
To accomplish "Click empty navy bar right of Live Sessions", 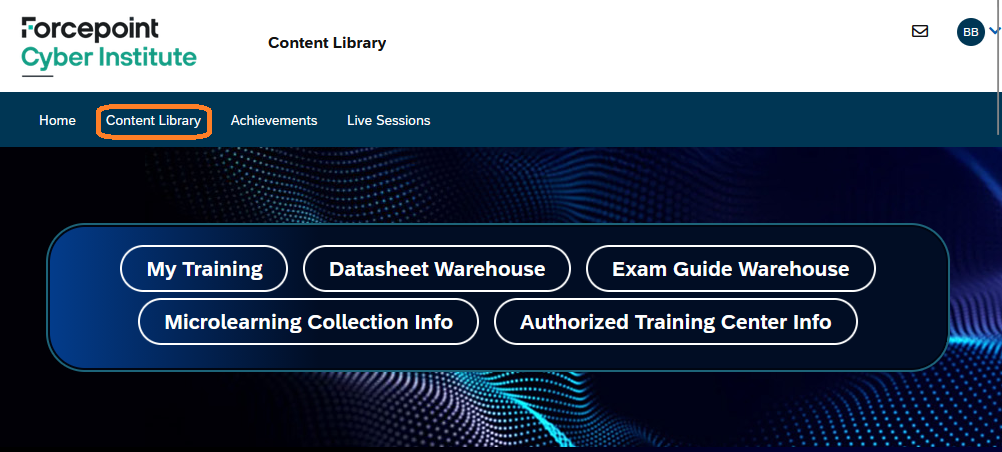I will (x=700, y=120).
